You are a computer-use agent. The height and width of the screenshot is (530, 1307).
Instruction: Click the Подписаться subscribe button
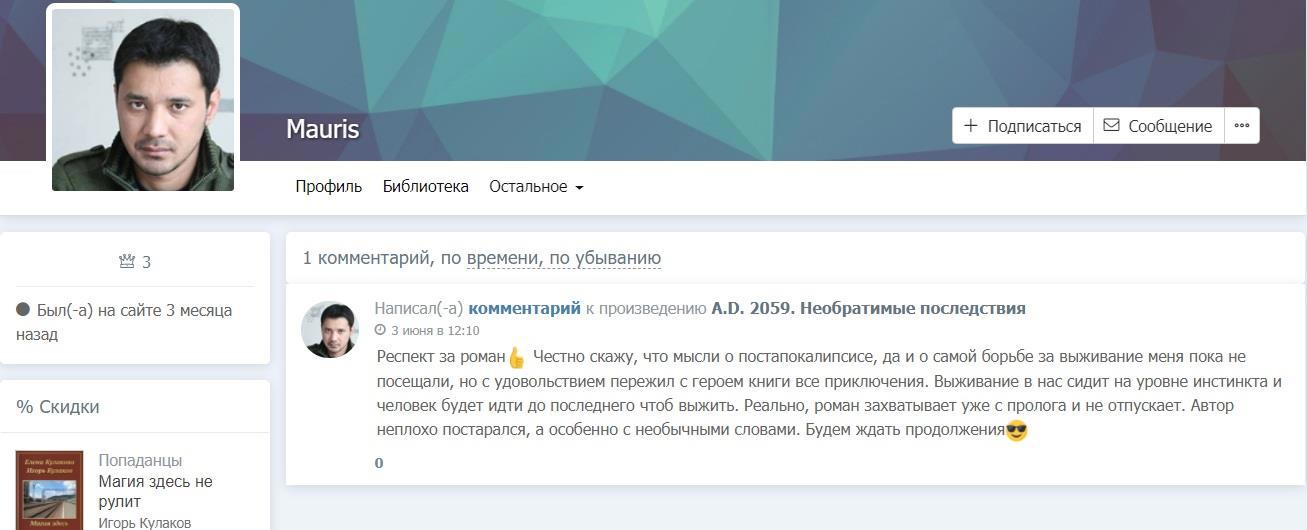pos(1022,126)
